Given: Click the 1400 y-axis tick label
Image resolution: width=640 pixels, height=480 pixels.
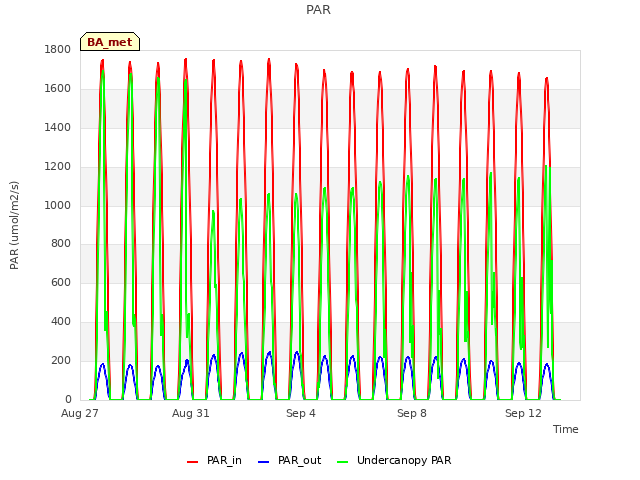Looking at the screenshot, I should click(58, 127).
